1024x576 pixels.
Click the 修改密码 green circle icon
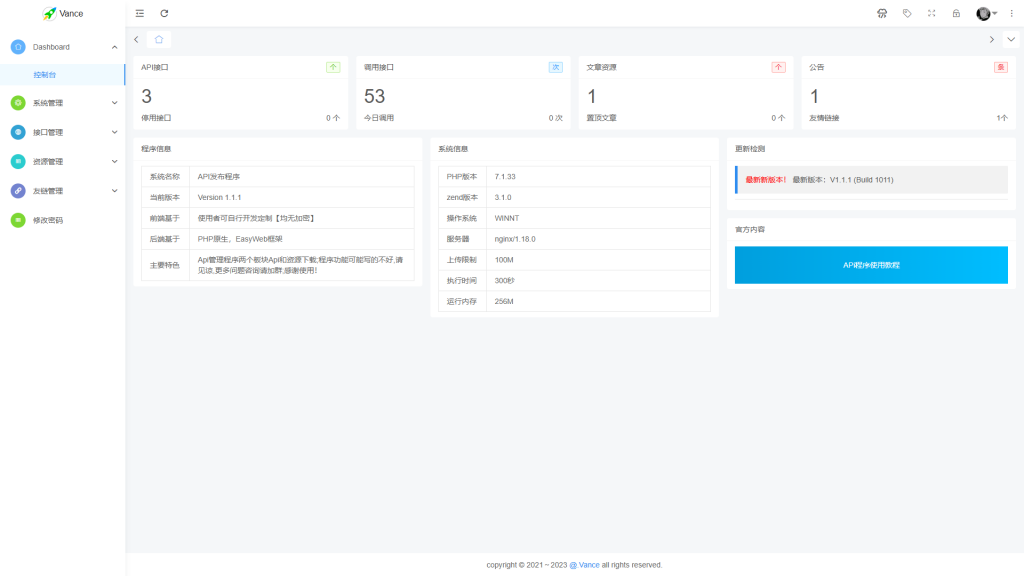(18, 220)
